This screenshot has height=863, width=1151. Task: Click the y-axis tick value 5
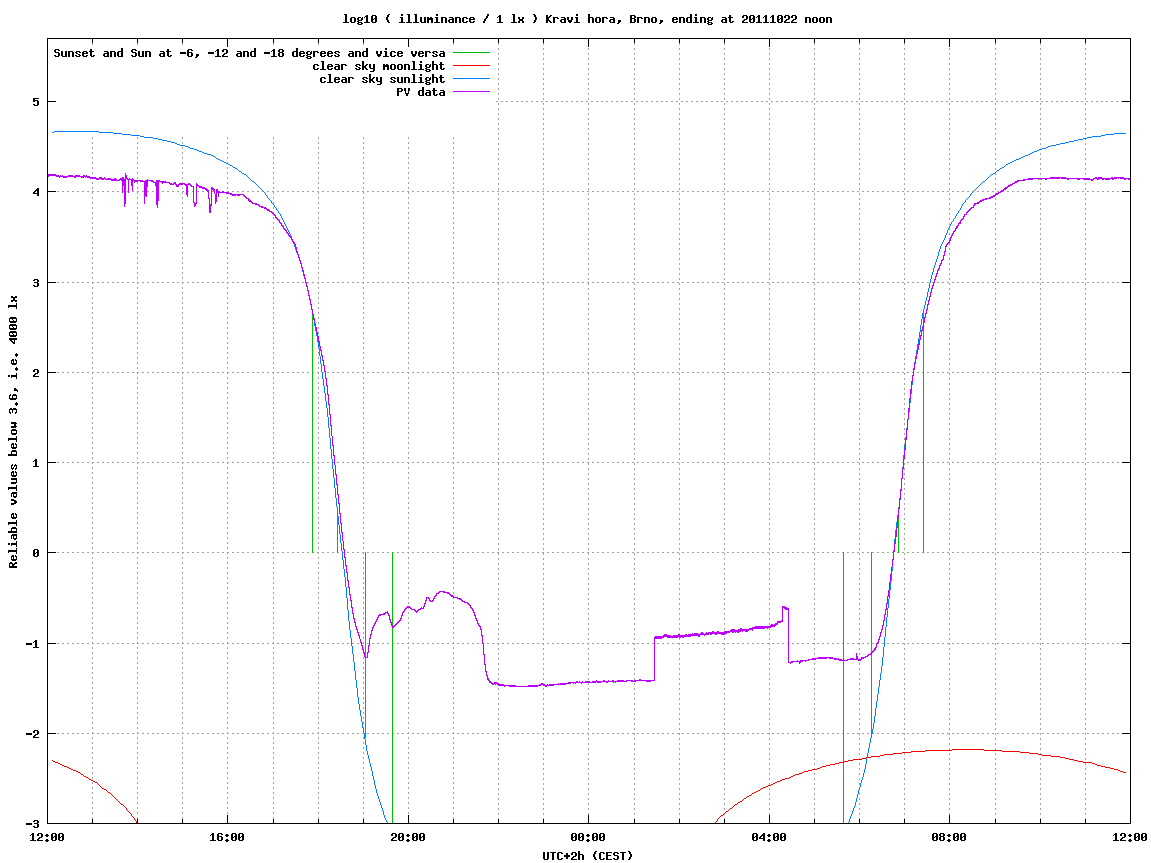[x=36, y=102]
